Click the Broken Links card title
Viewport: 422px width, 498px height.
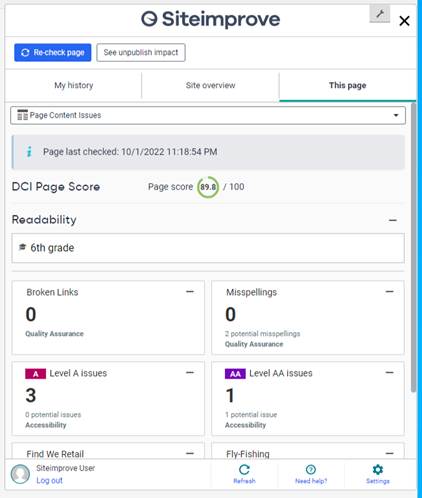click(52, 292)
